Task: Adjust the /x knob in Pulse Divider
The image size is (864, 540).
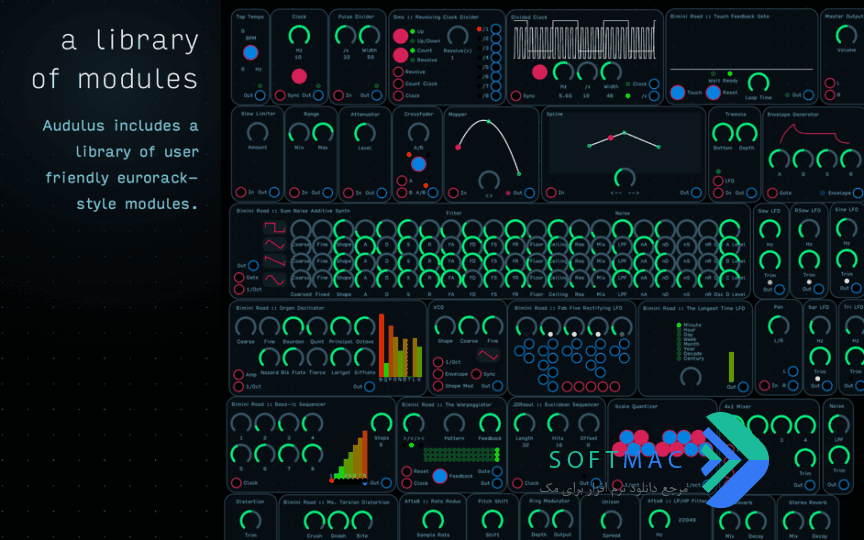Action: (x=345, y=36)
